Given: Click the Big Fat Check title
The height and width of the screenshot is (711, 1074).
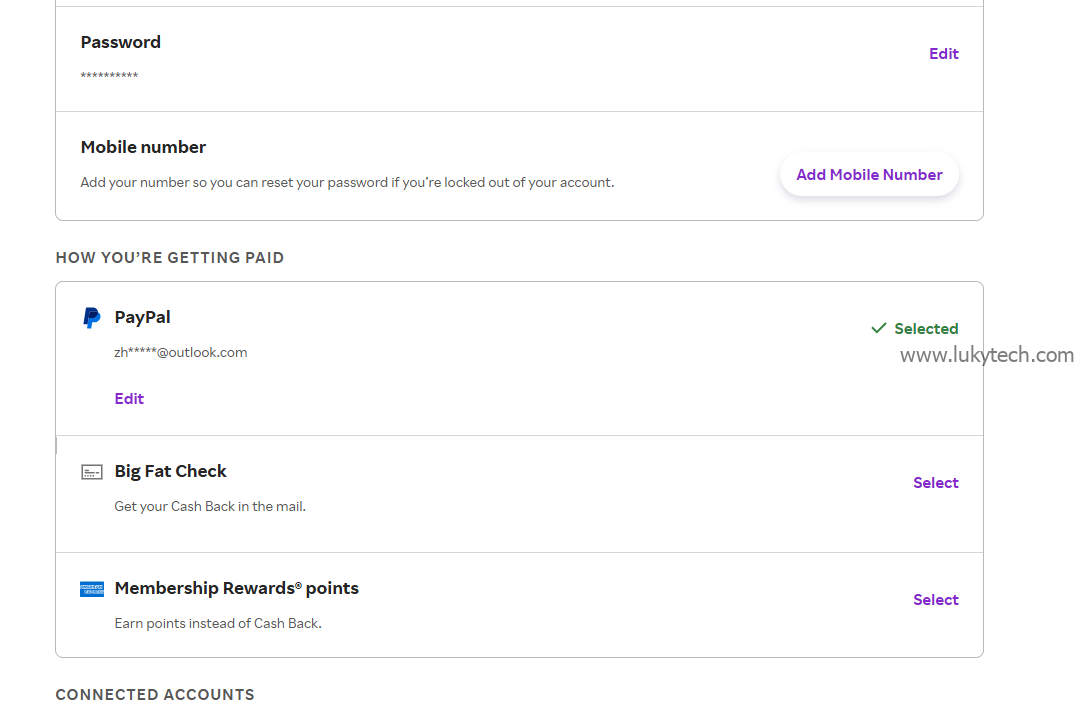Looking at the screenshot, I should 170,471.
